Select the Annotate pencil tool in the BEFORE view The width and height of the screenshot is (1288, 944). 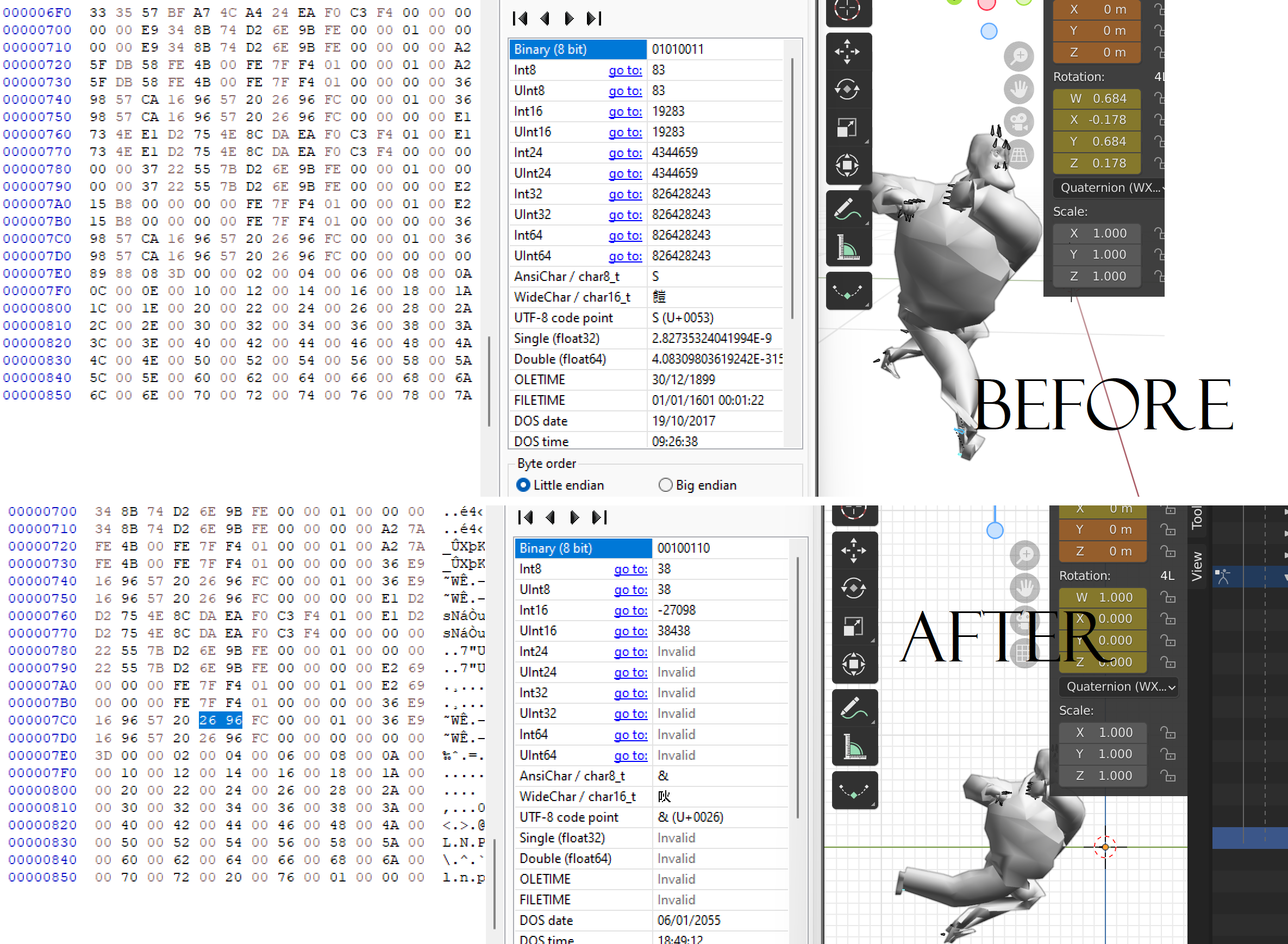click(x=848, y=209)
